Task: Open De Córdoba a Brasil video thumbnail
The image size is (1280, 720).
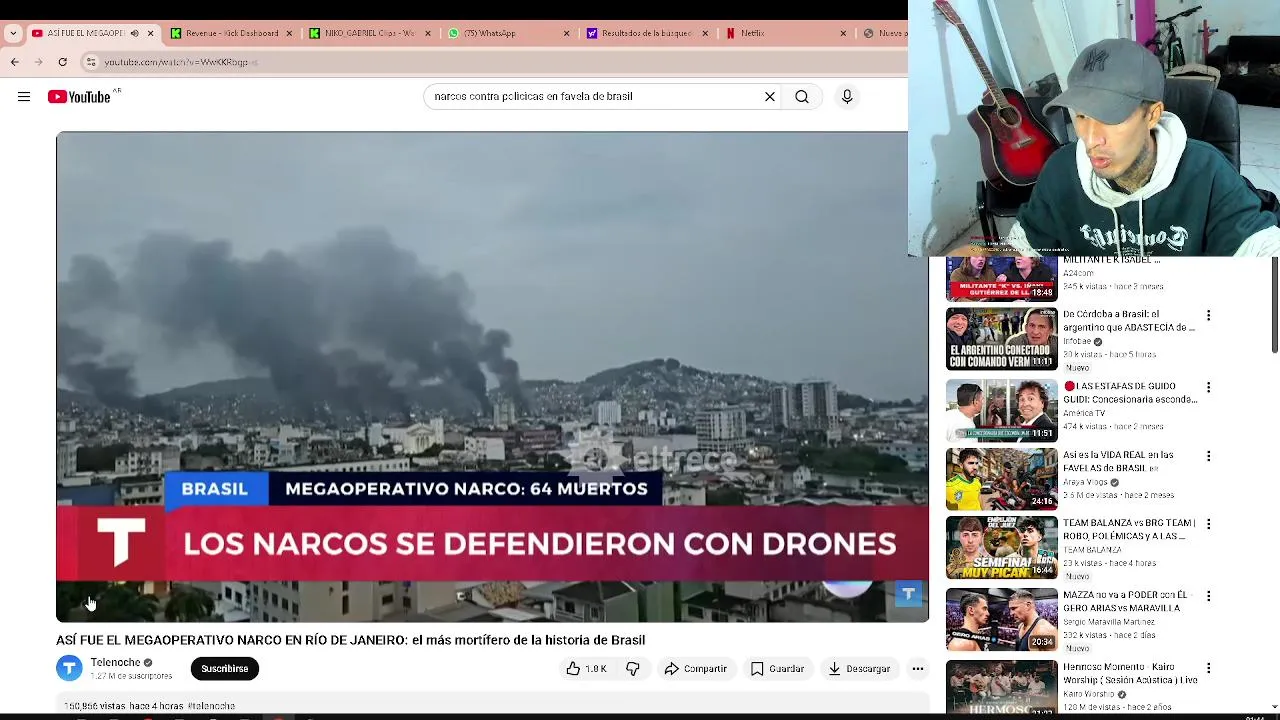Action: pos(1001,339)
